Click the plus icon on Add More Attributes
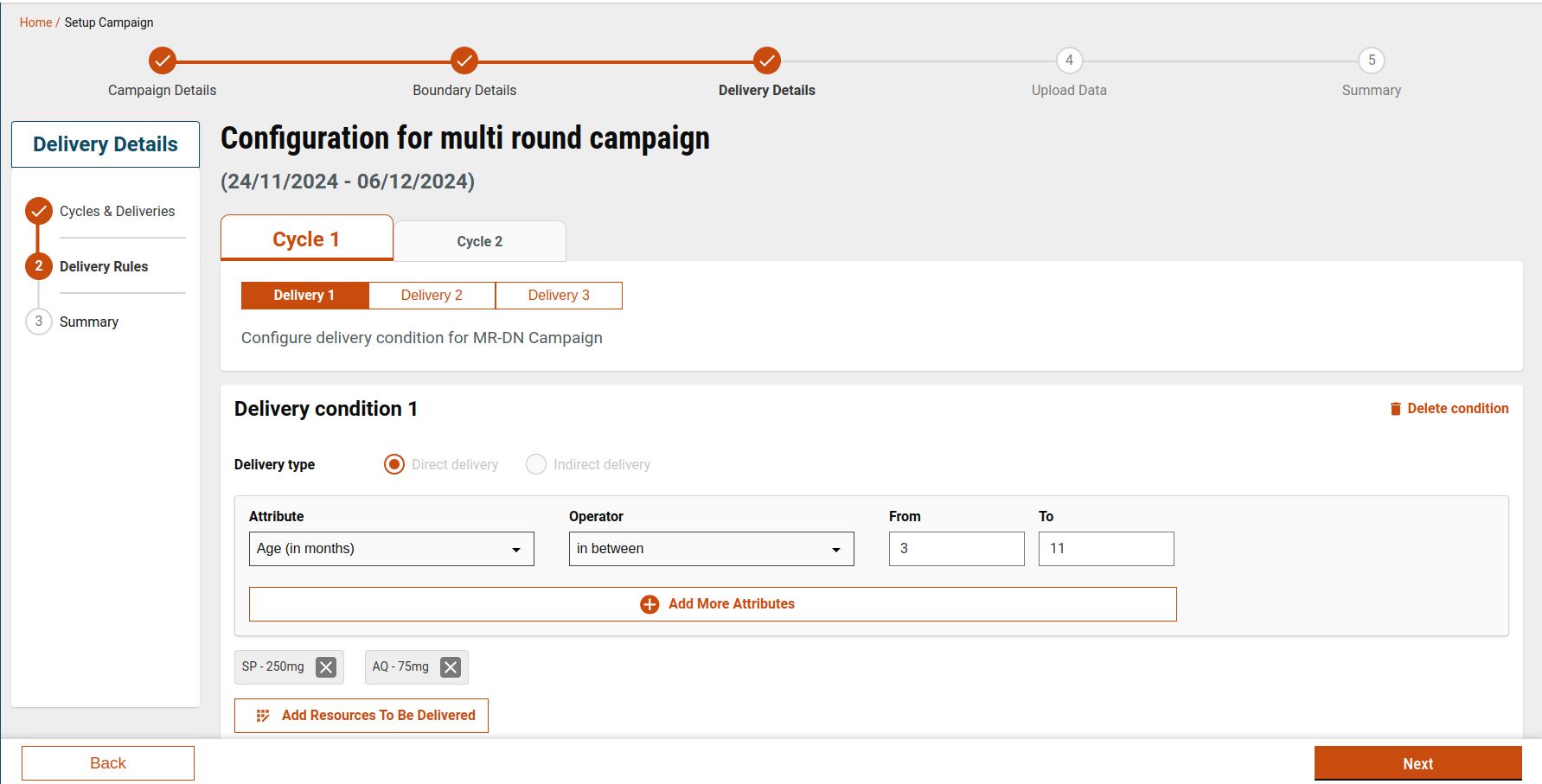 [649, 604]
